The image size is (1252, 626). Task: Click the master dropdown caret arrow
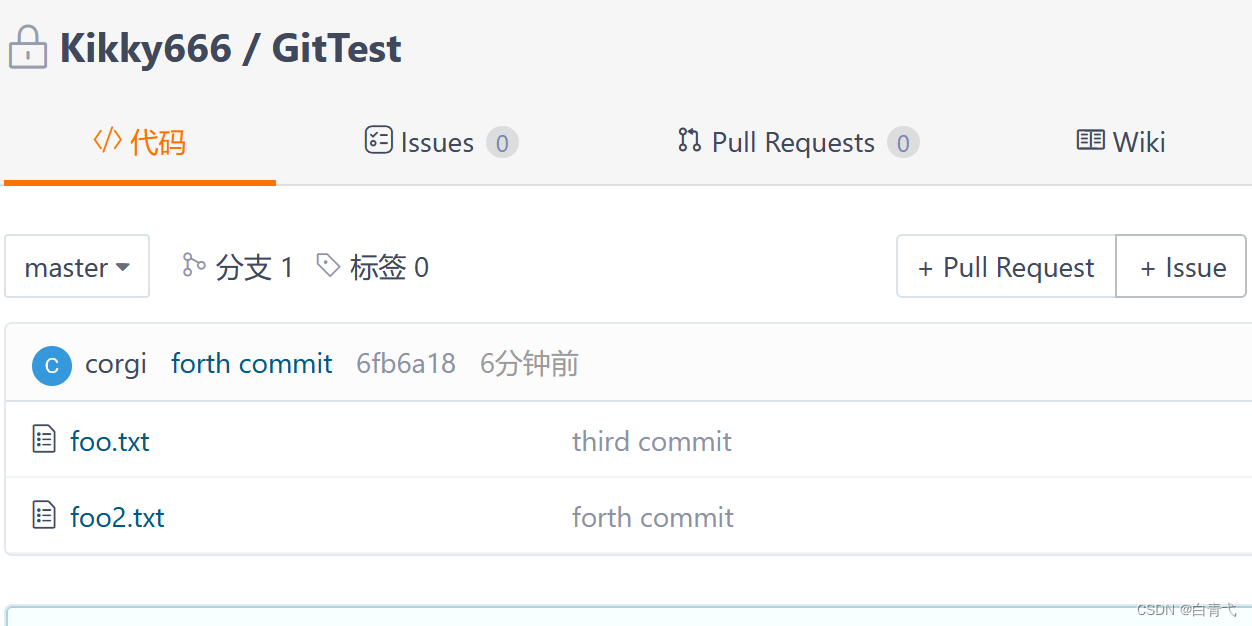click(x=123, y=267)
